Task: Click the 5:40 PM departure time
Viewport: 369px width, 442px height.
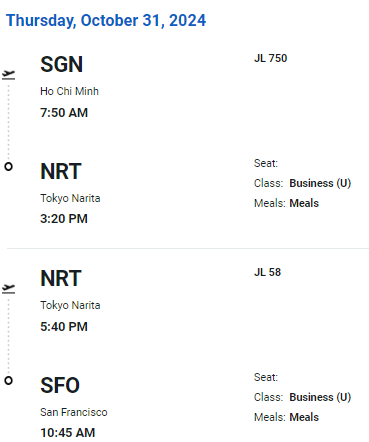Action: point(64,327)
